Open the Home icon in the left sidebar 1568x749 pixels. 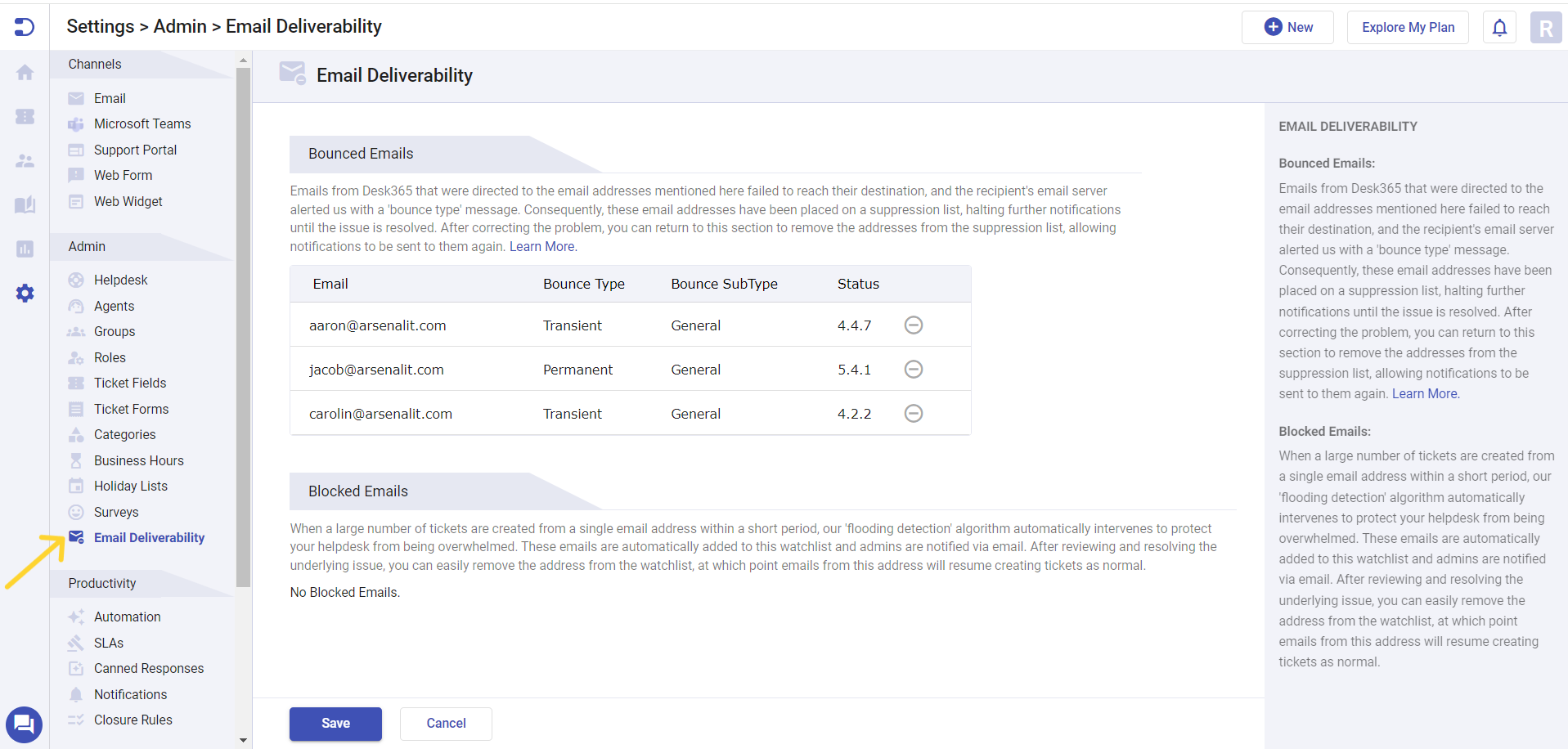25,72
